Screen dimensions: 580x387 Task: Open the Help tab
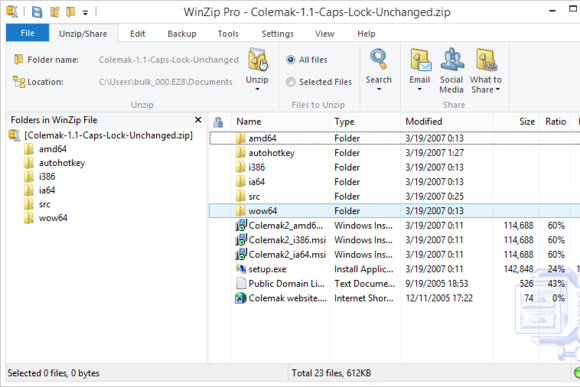click(x=366, y=34)
